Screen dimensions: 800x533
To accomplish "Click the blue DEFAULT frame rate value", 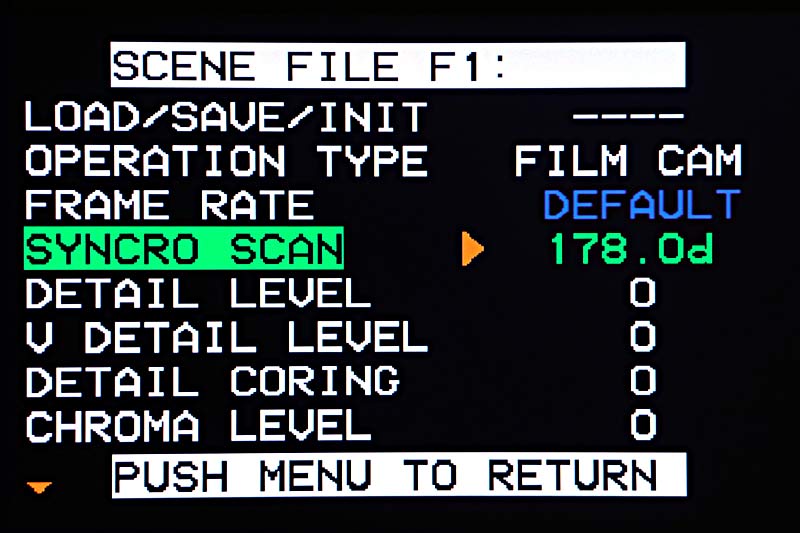I will click(x=641, y=206).
